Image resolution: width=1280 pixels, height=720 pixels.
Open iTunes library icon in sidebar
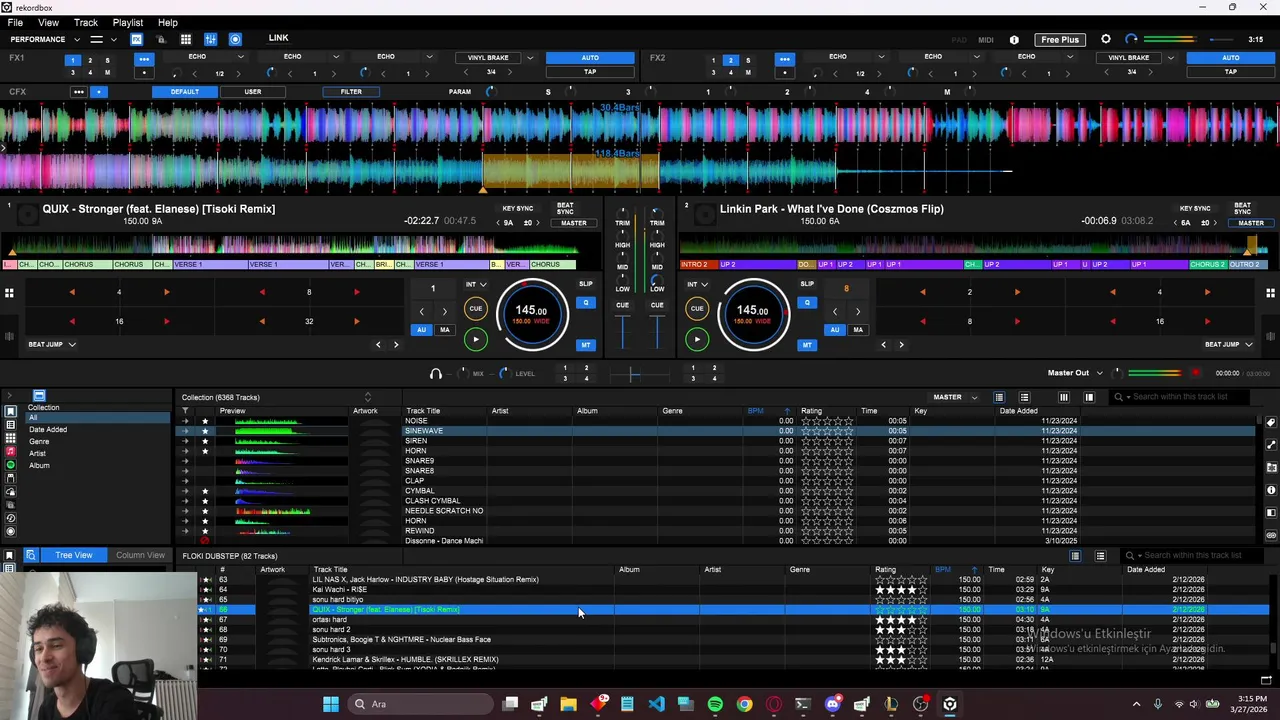point(10,452)
